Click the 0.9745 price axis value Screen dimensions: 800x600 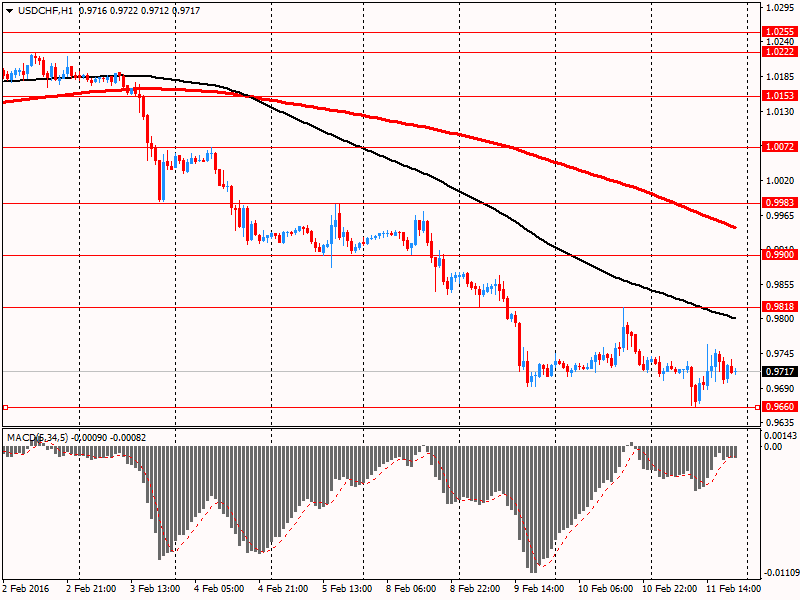[x=780, y=354]
